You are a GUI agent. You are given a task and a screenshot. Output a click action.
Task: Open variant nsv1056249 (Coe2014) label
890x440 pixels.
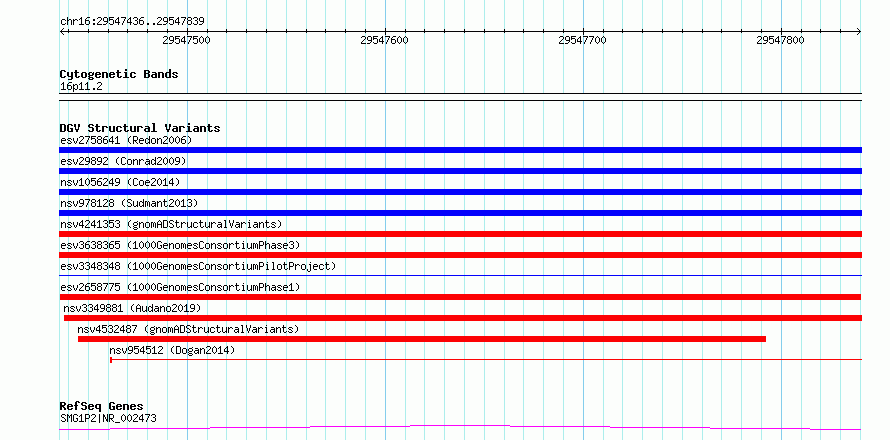[120, 182]
